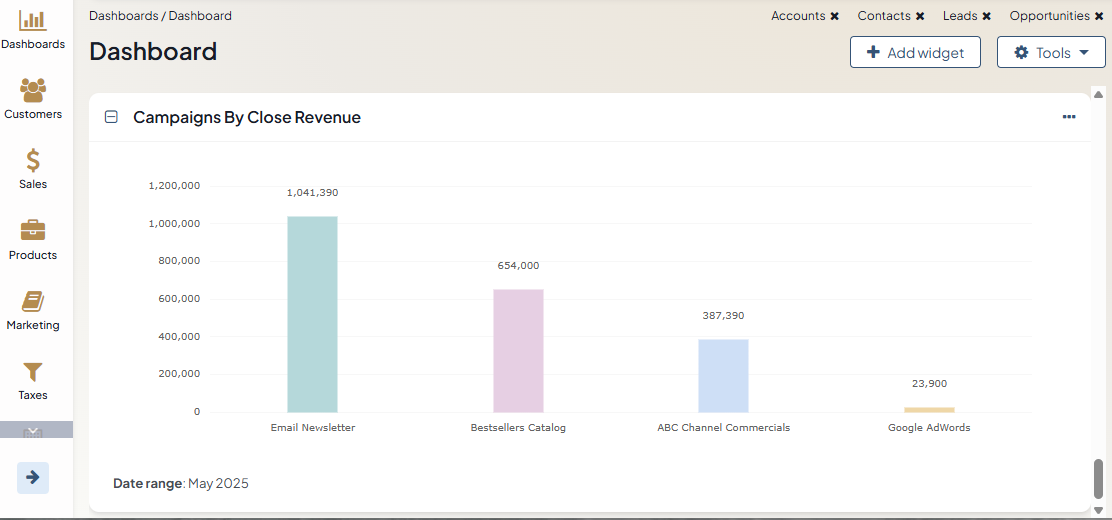This screenshot has width=1112, height=520.
Task: Collapse Campaigns By Close Revenue widget
Action: point(112,118)
